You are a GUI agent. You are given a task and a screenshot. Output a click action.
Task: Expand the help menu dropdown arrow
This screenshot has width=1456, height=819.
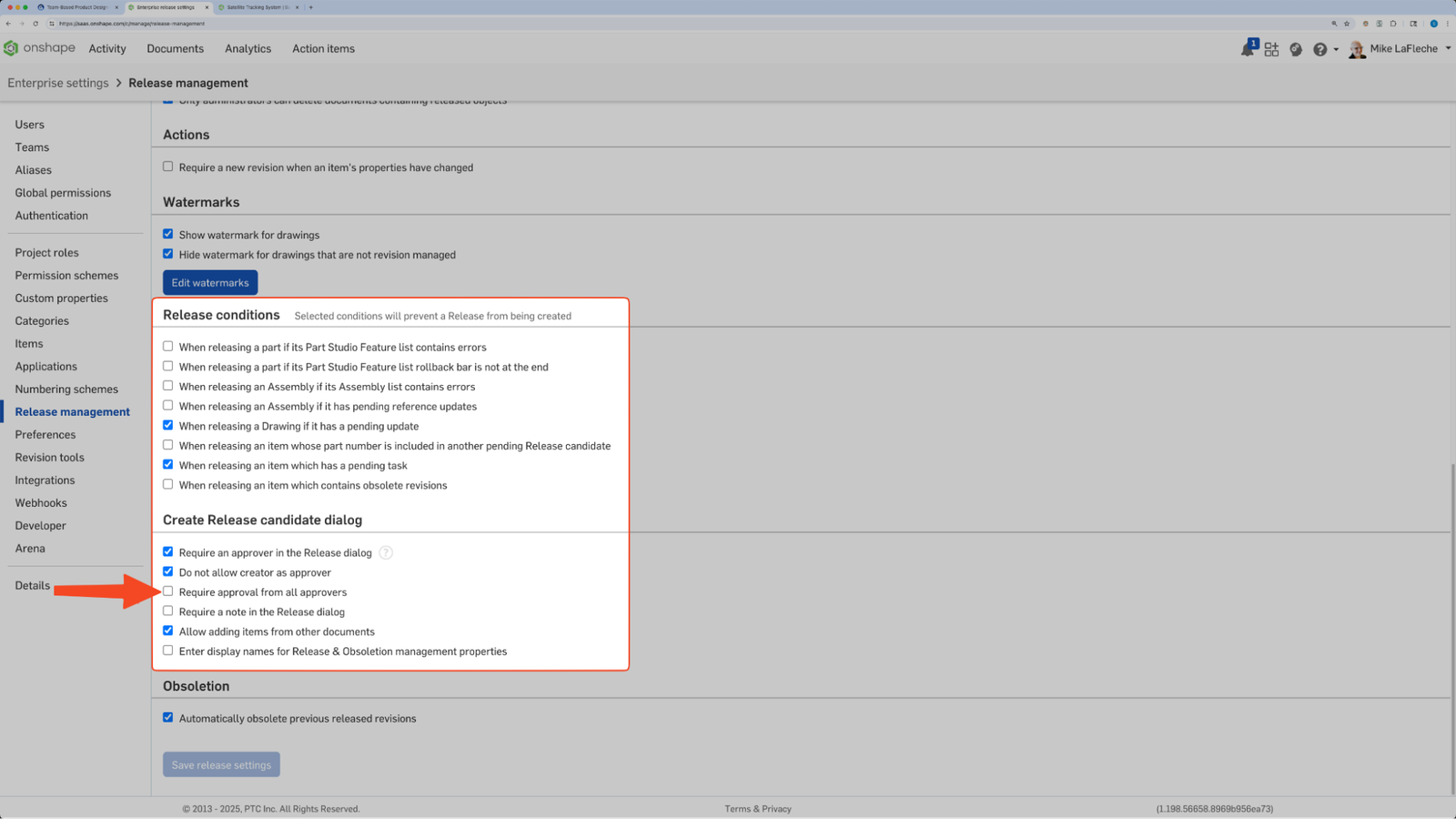coord(1334,49)
